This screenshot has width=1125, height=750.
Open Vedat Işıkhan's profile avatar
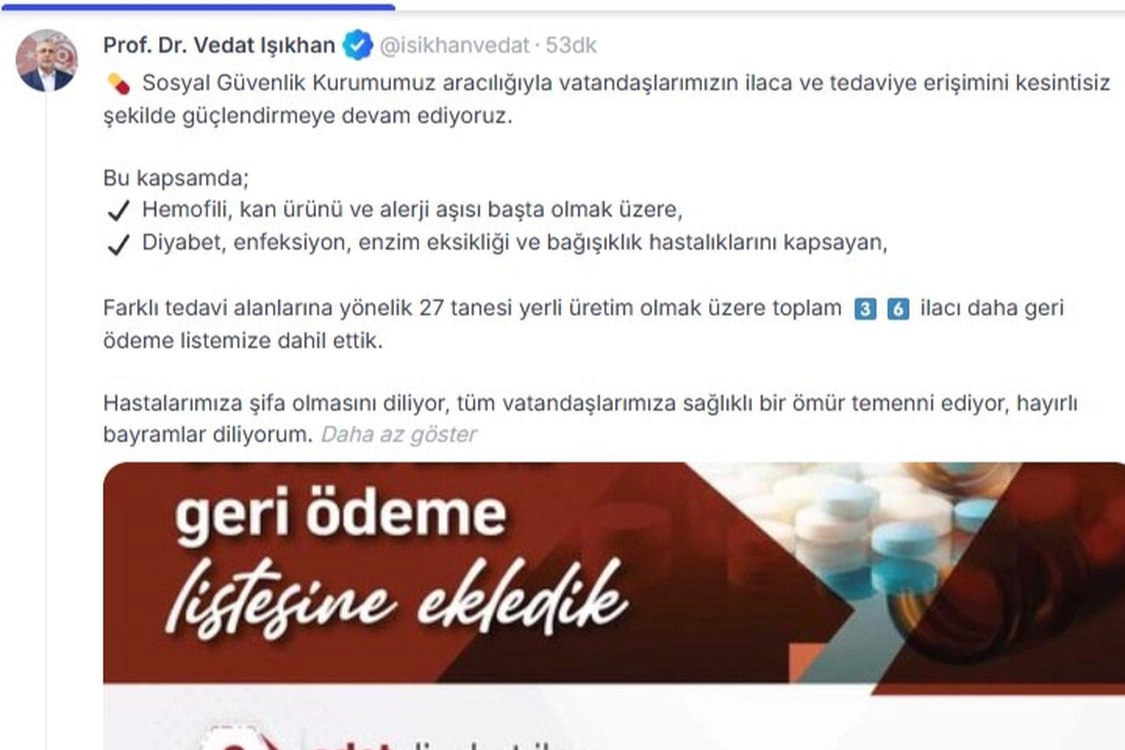coord(47,60)
